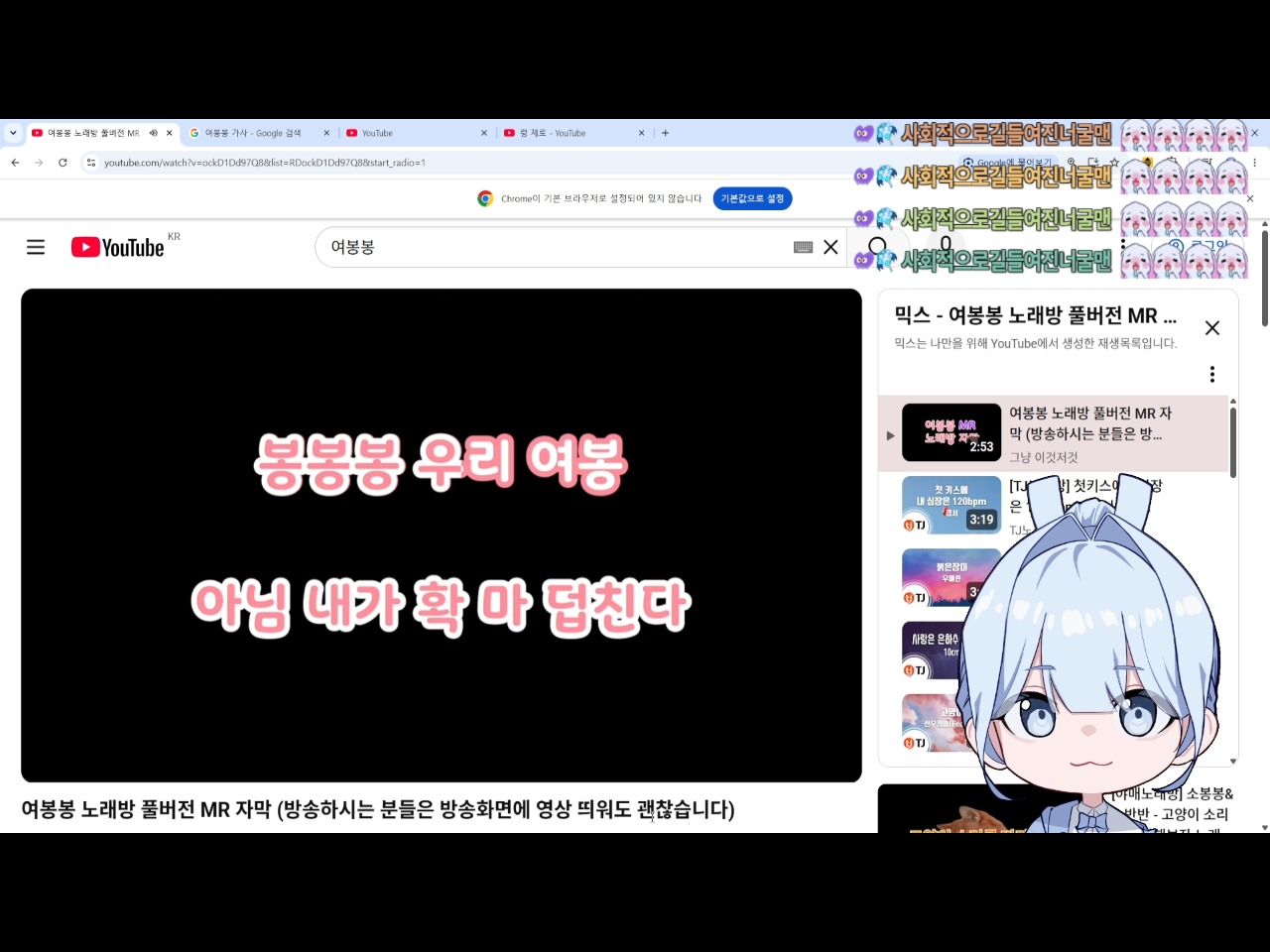1270x952 pixels.
Task: Bookmark this page with the star icon
Action: [x=1114, y=163]
